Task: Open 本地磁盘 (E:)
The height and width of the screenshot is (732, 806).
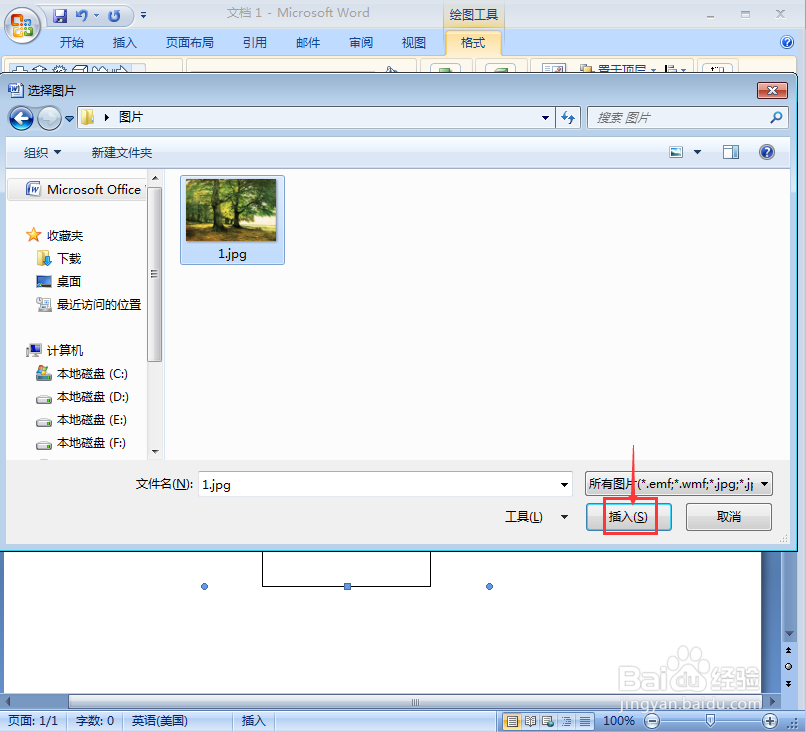Action: coord(82,420)
